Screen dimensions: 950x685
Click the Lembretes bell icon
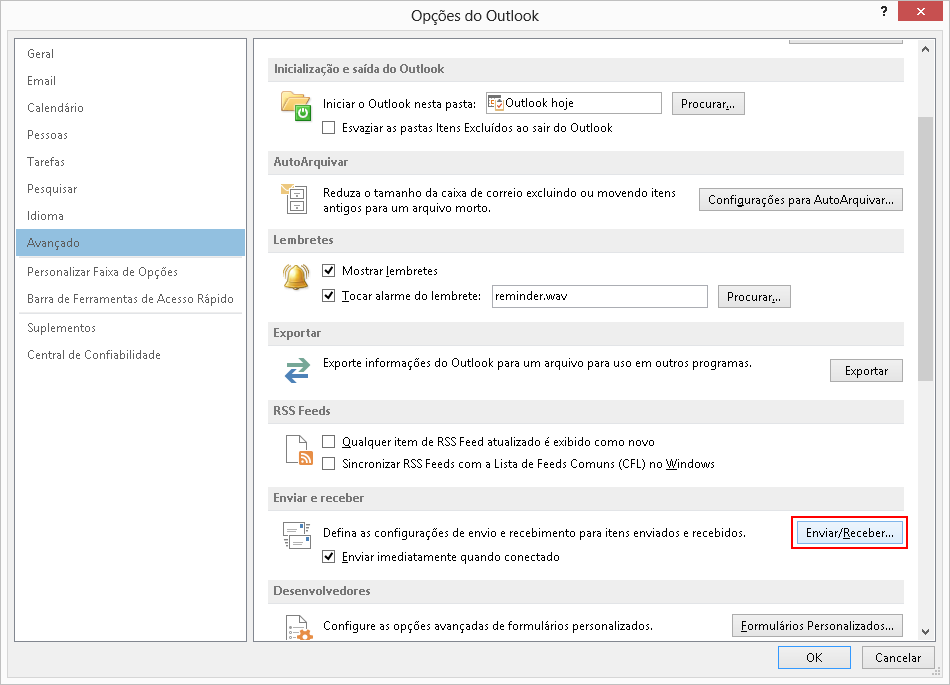[x=296, y=276]
